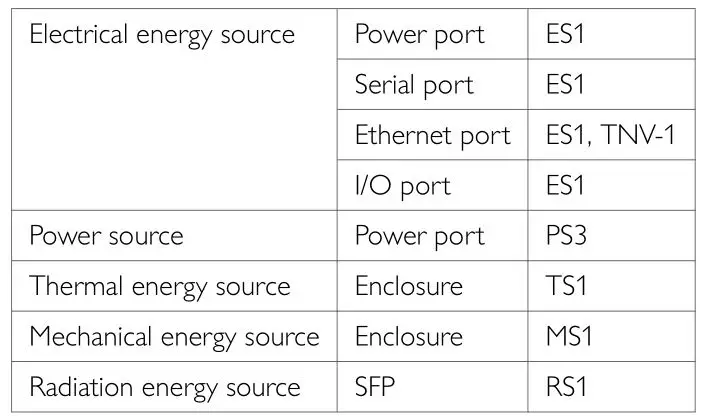Click Enclosure in the Thermal energy row

[409, 286]
